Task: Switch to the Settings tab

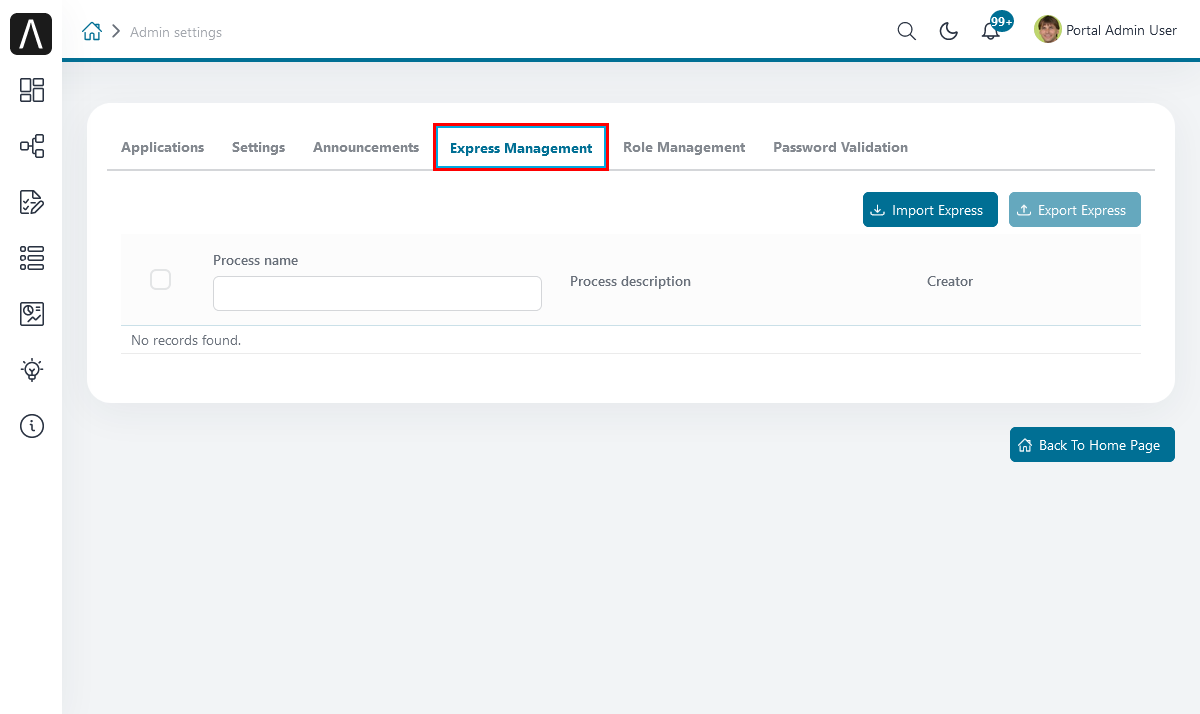Action: [258, 147]
